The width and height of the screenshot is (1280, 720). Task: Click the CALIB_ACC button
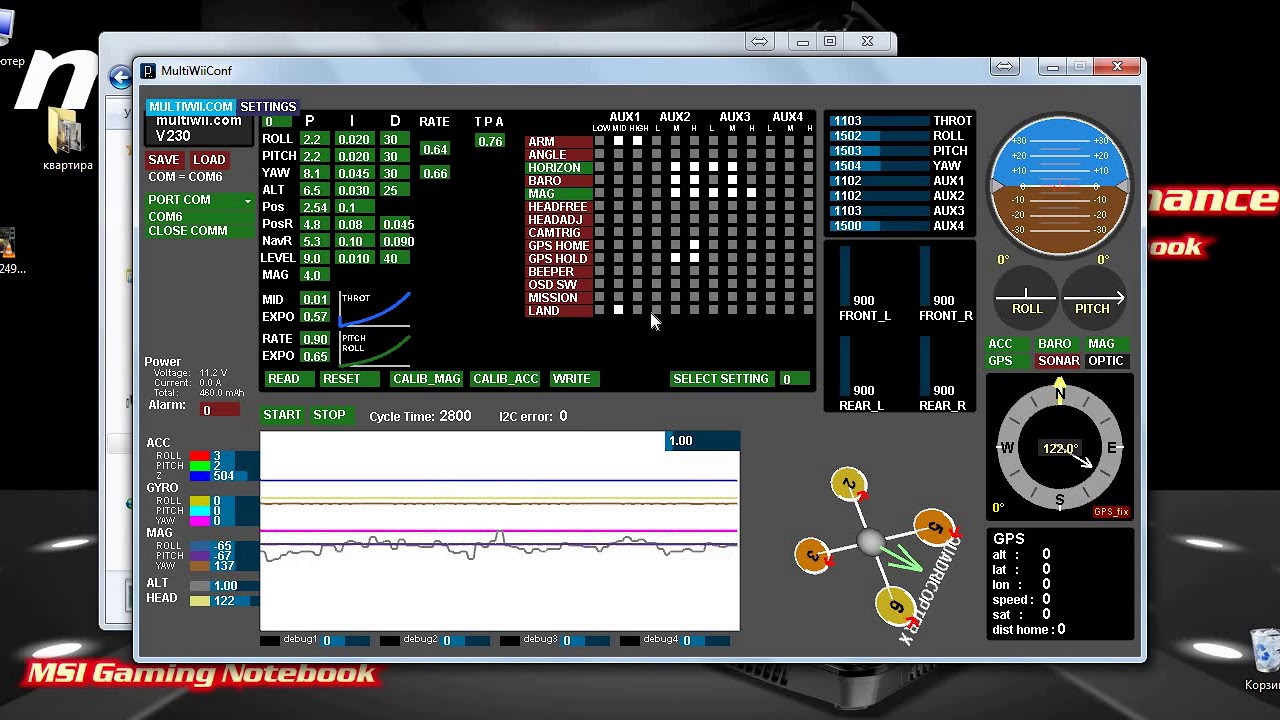point(506,379)
